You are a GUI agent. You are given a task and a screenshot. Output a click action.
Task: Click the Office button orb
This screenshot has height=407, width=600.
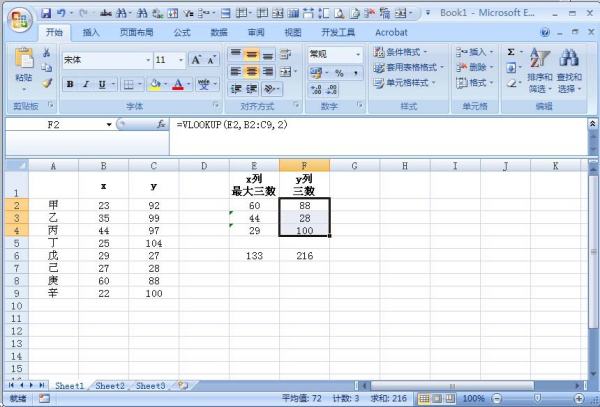(x=20, y=20)
